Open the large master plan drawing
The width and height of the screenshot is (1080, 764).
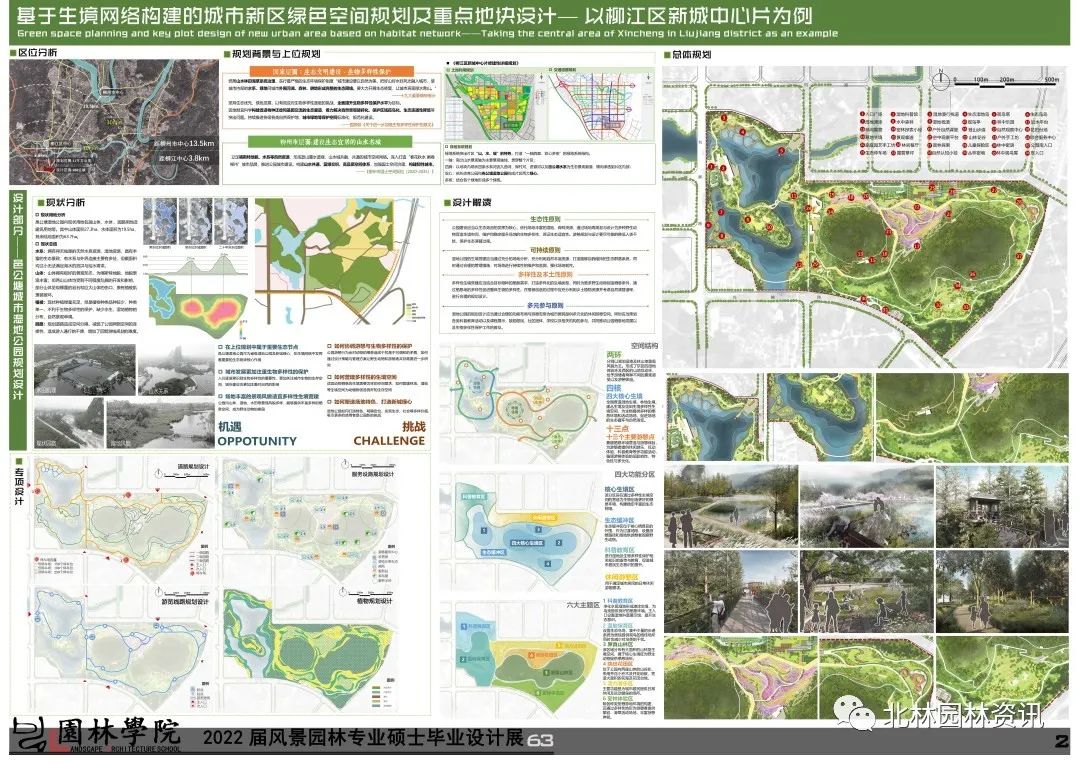tap(866, 216)
